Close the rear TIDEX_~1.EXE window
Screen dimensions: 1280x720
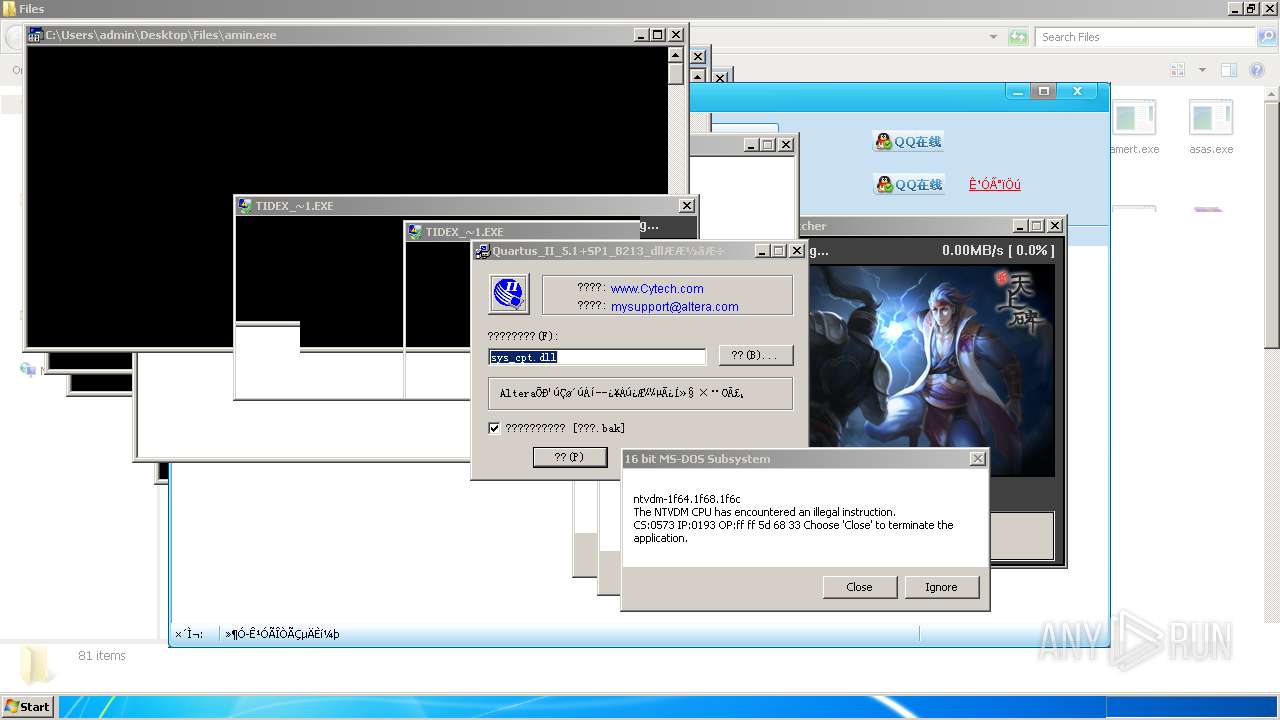coord(686,206)
